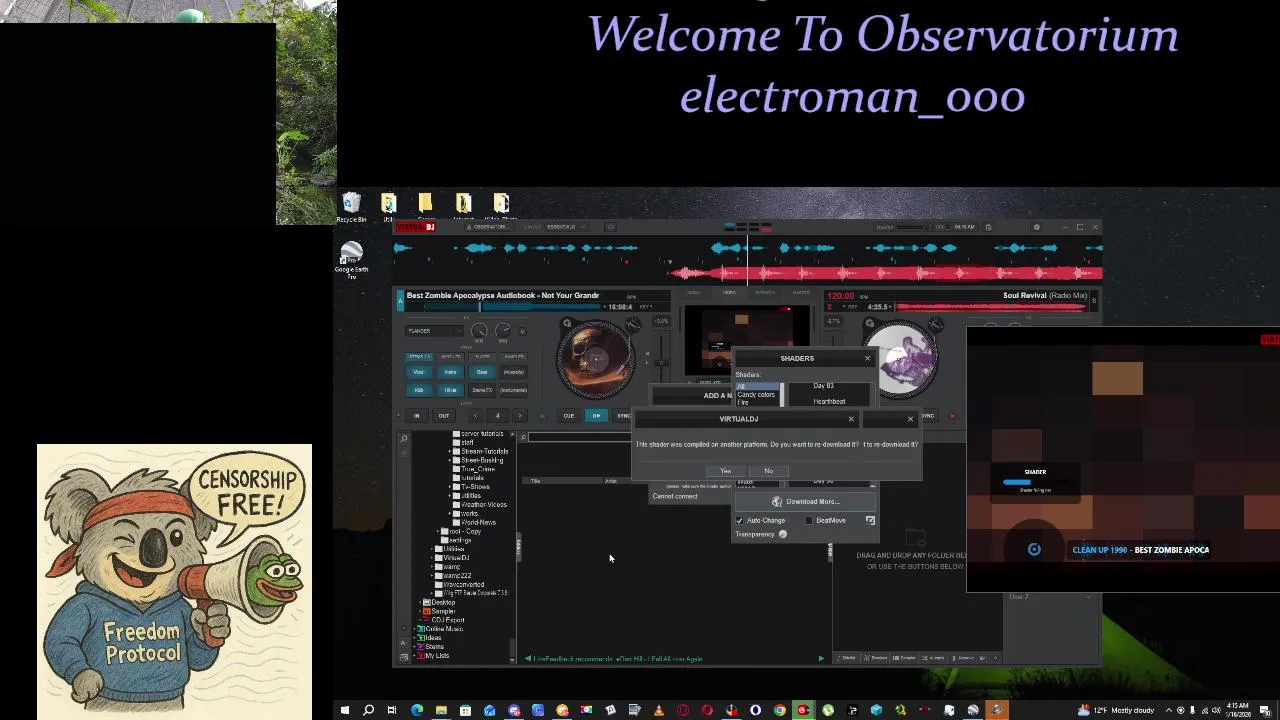Switch to the MASTER tab in mixer
The width and height of the screenshot is (1280, 720).
(x=801, y=293)
